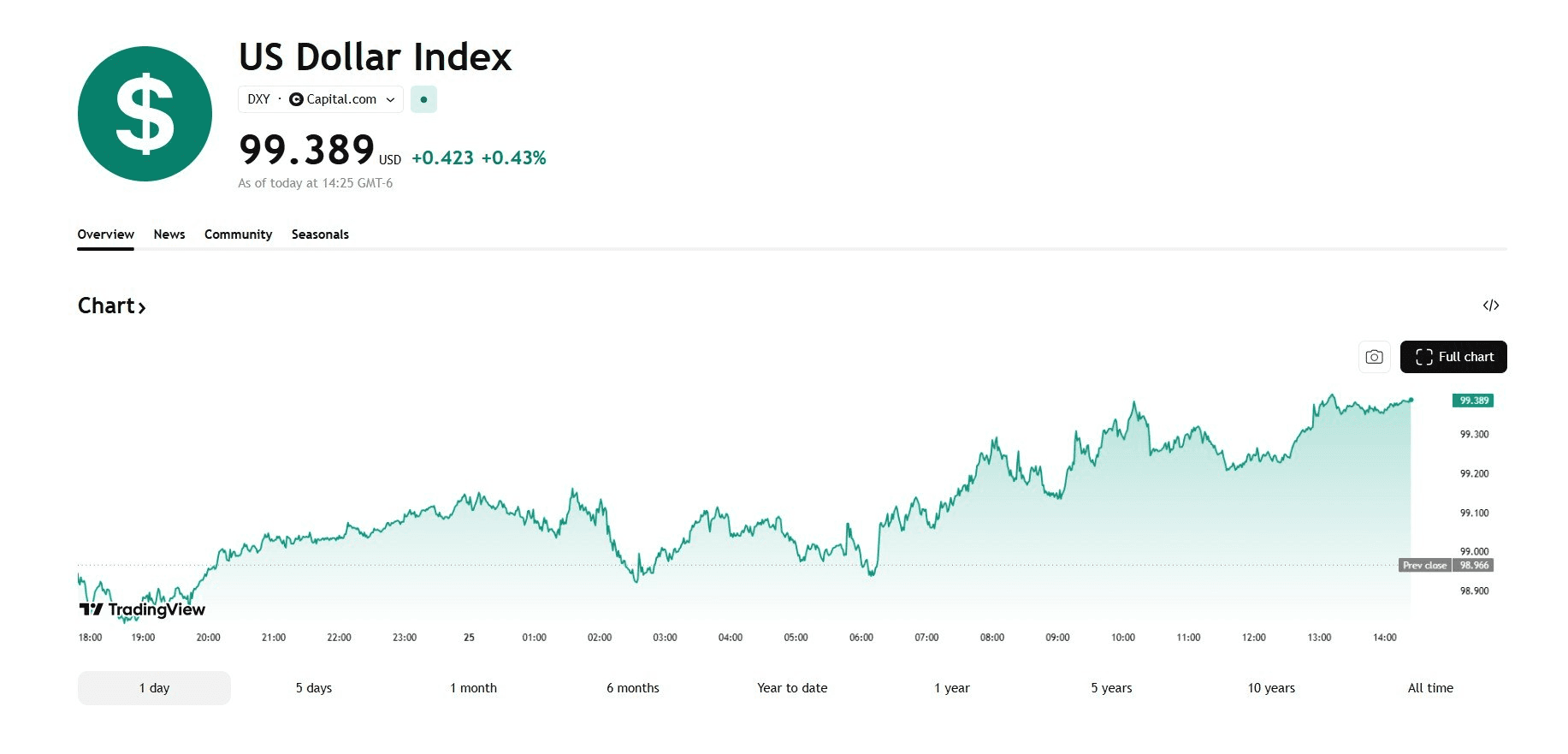1568x754 pixels.
Task: Open the Full chart view
Action: click(1453, 357)
